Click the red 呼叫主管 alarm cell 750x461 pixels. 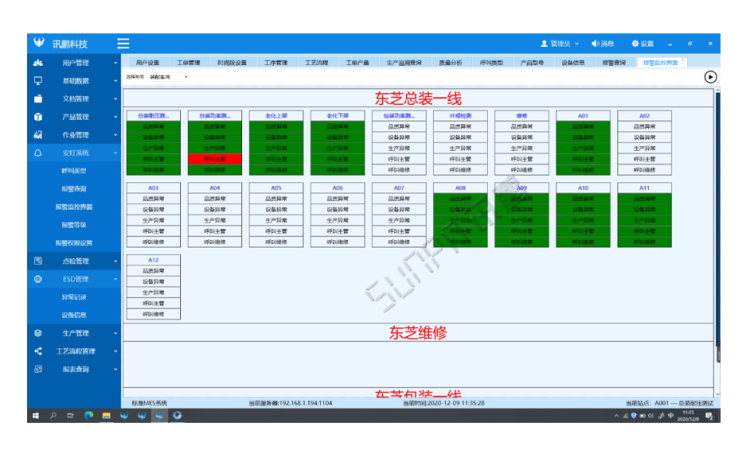coord(214,159)
